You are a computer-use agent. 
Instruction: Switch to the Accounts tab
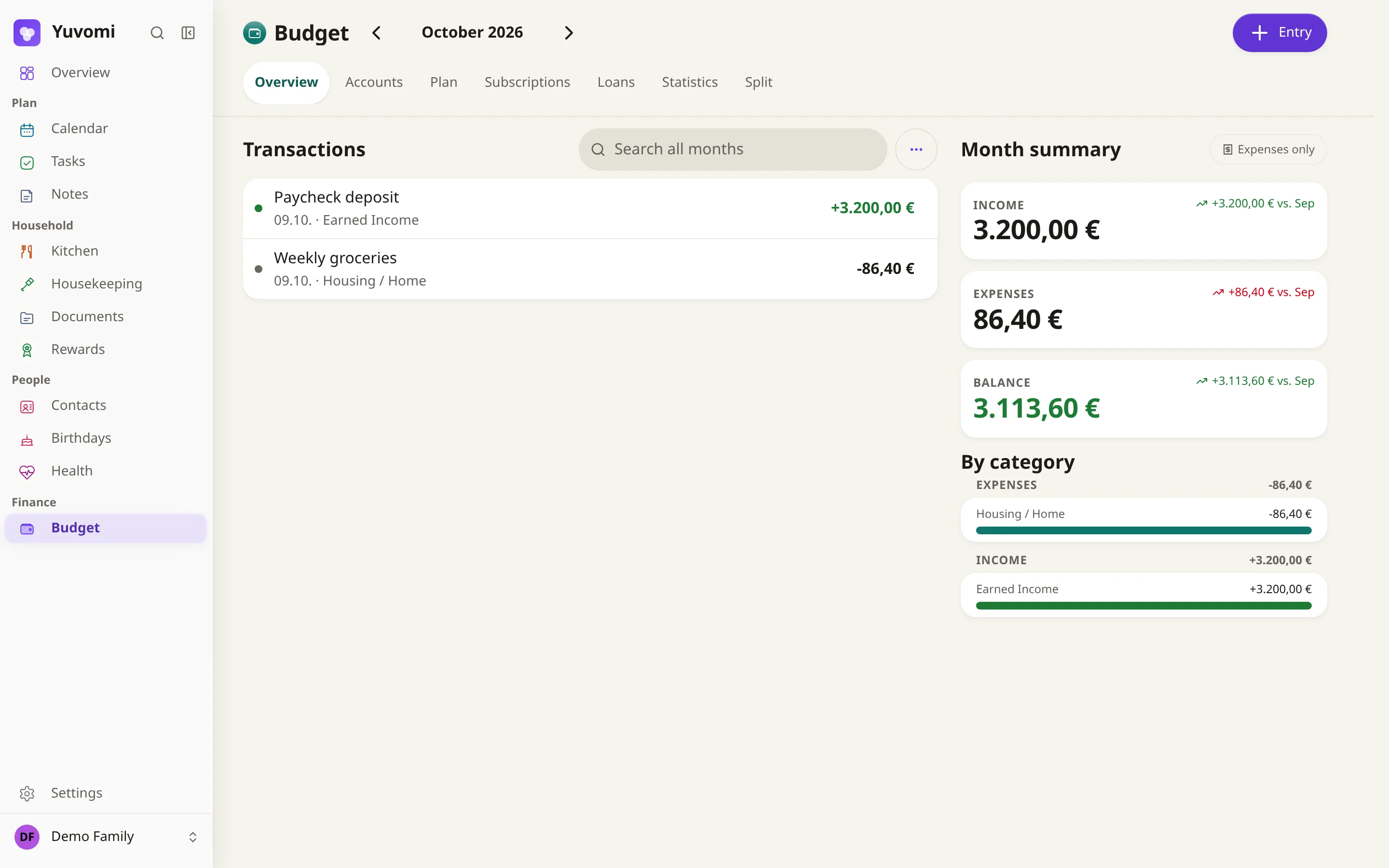374,82
